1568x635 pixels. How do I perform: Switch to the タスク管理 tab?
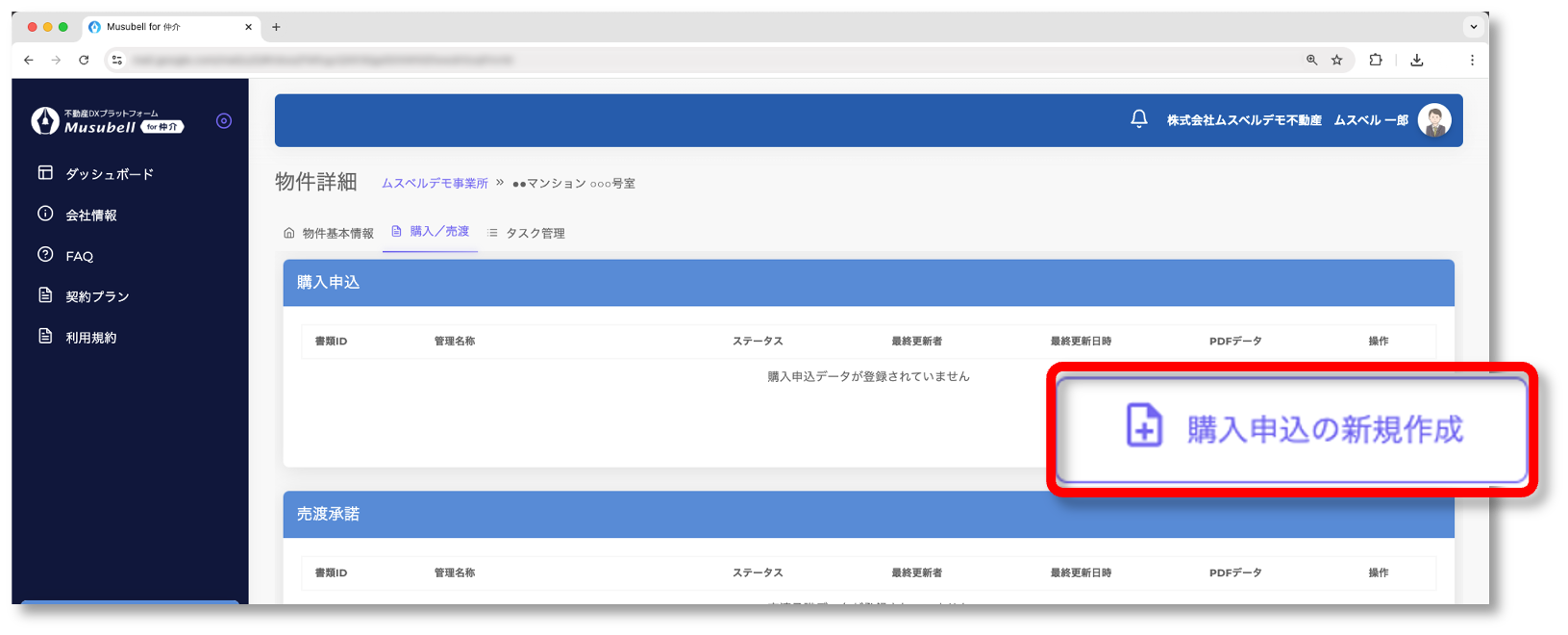(527, 233)
